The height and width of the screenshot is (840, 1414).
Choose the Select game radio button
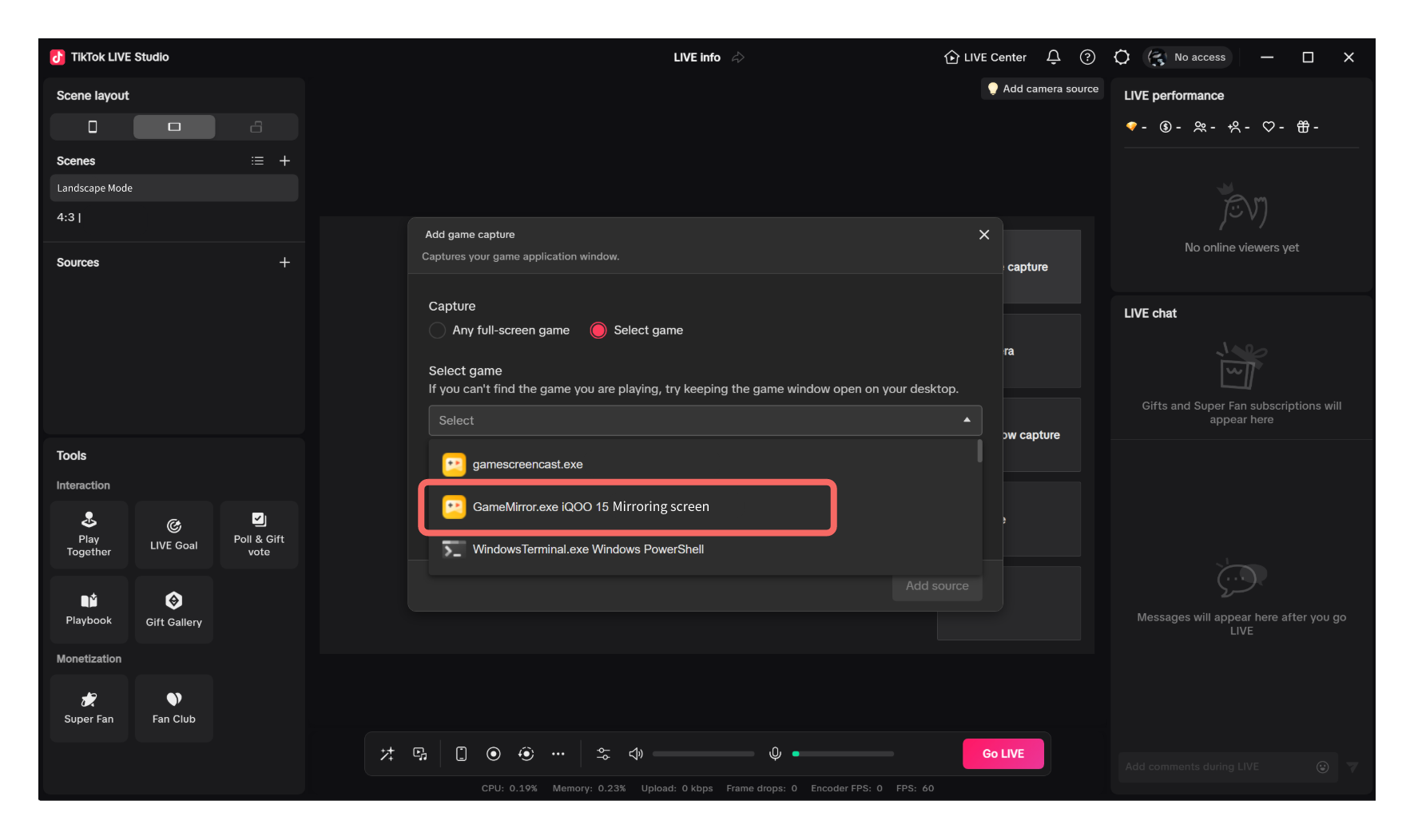click(x=598, y=331)
